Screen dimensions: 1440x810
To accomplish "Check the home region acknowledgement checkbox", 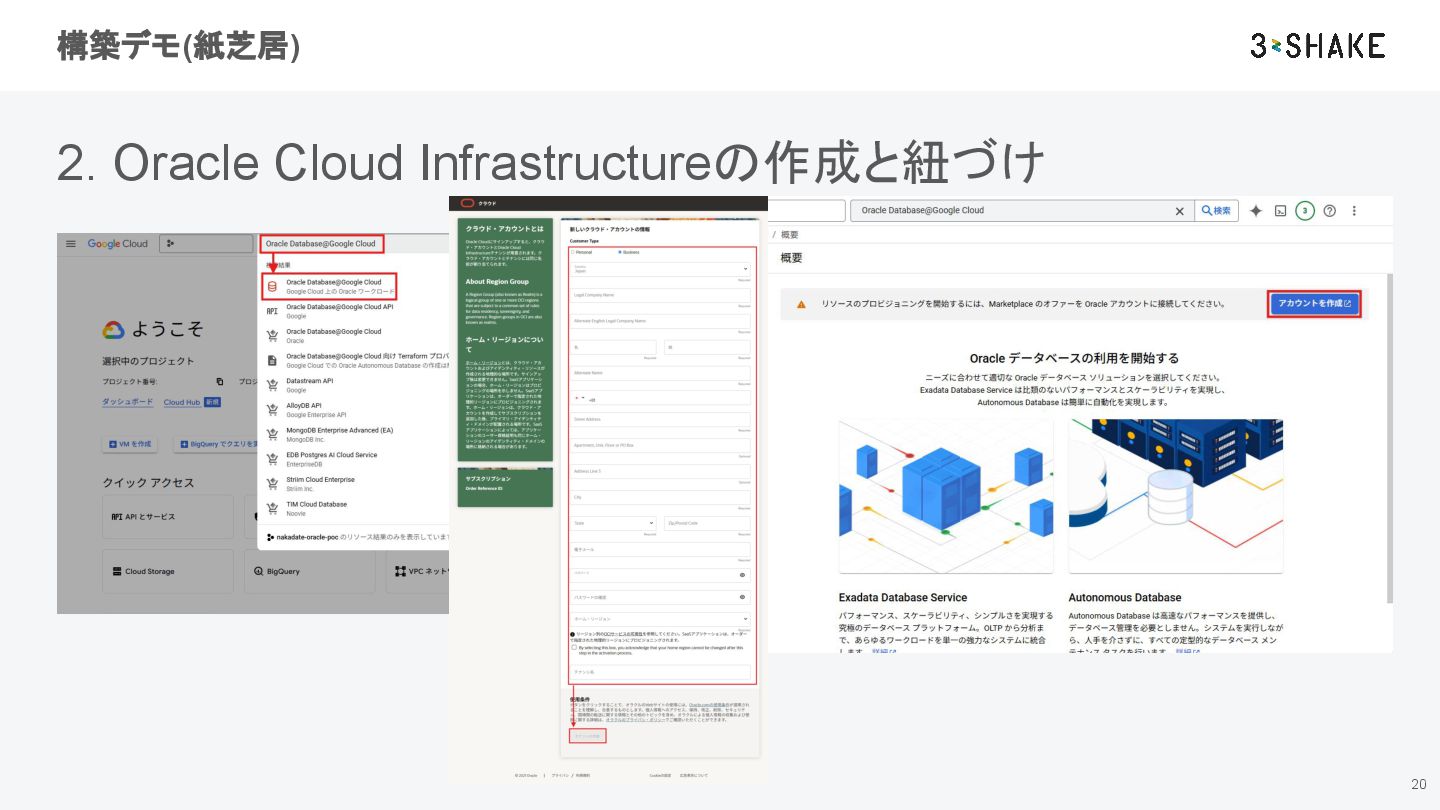I will tap(573, 647).
